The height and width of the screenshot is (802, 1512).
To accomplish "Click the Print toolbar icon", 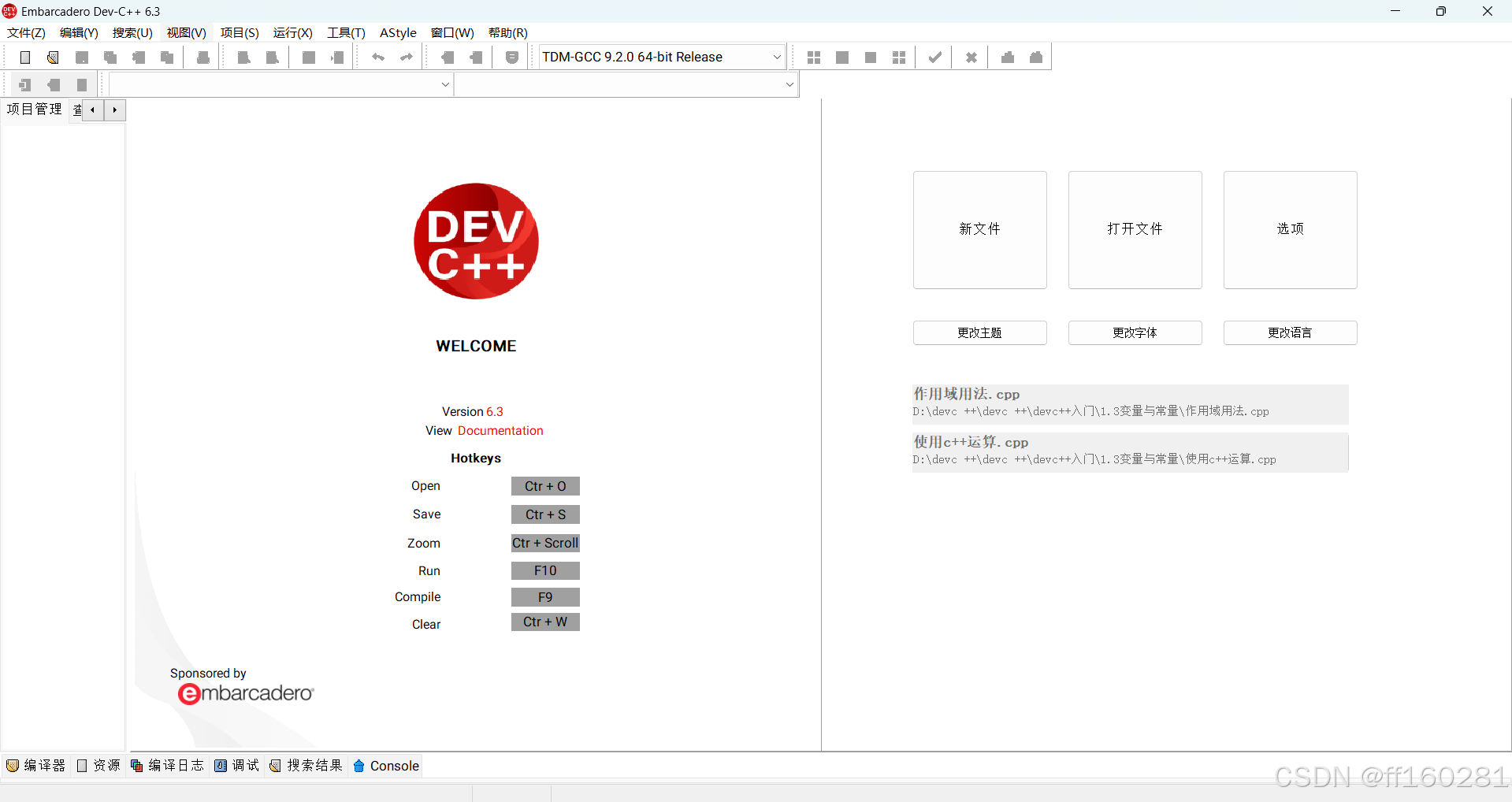I will pos(202,57).
